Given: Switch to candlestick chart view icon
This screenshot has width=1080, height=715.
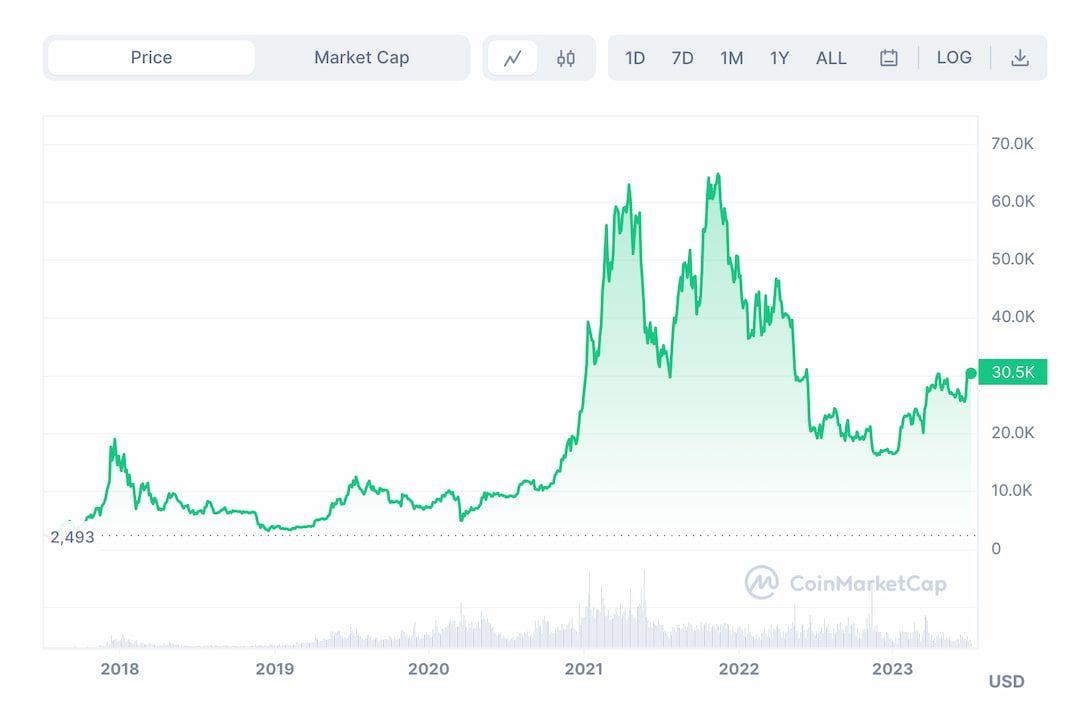Looking at the screenshot, I should (566, 58).
